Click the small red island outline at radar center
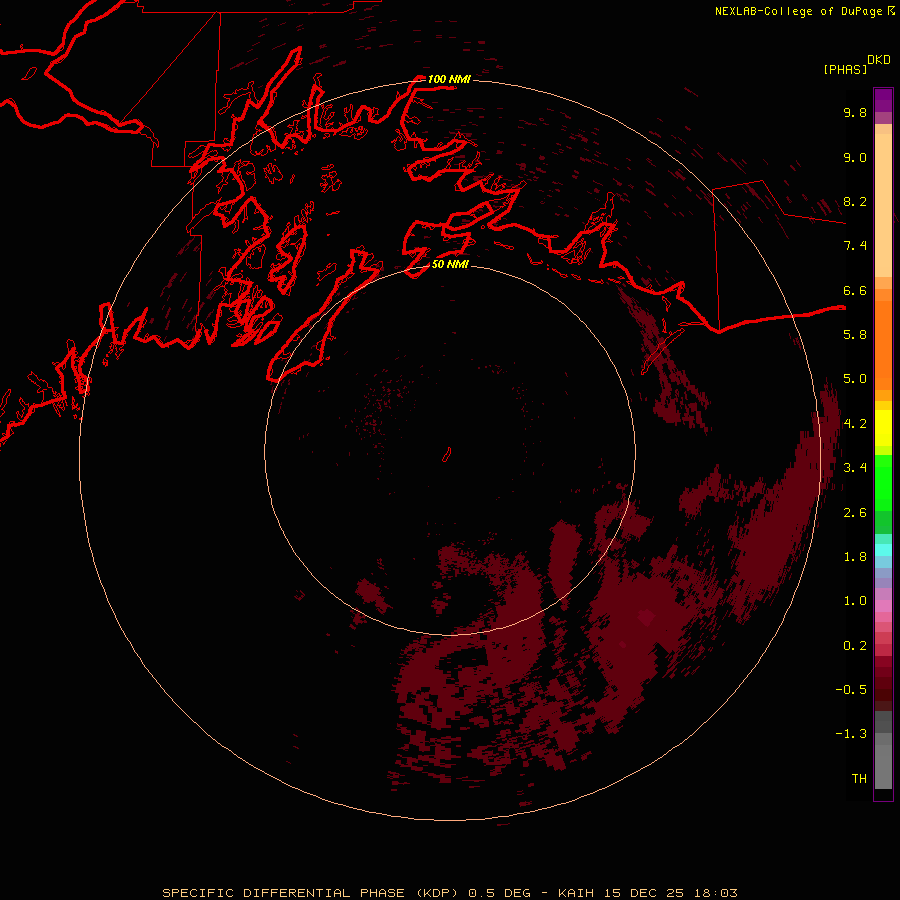Image resolution: width=900 pixels, height=900 pixels. pyautogui.click(x=447, y=455)
